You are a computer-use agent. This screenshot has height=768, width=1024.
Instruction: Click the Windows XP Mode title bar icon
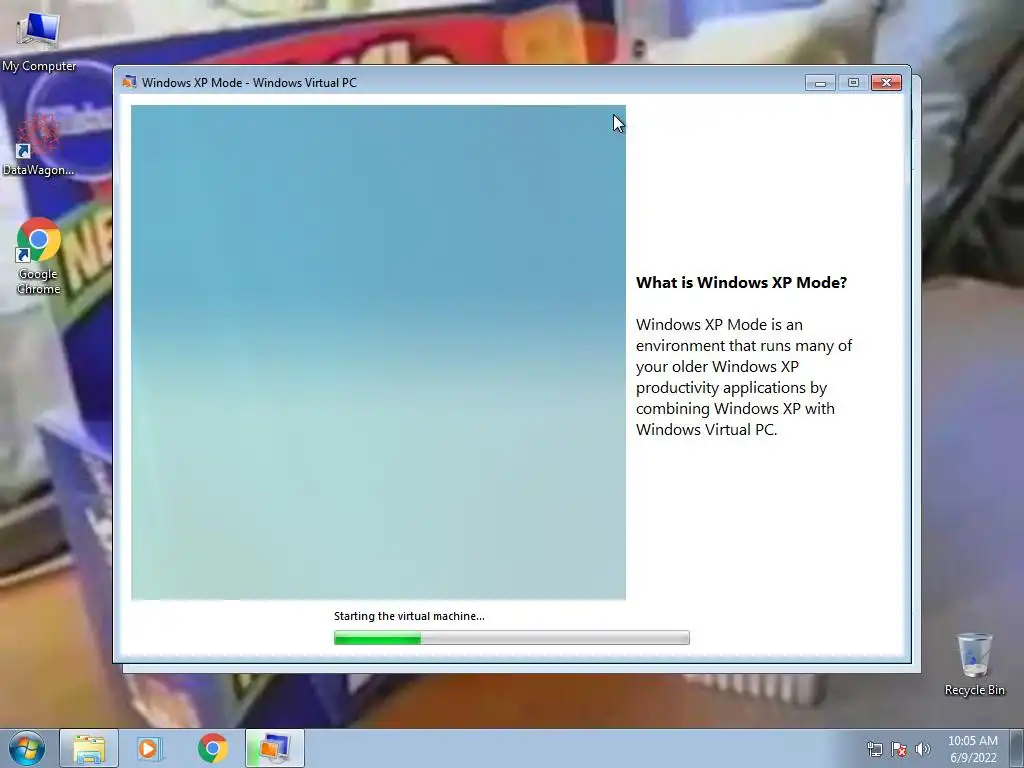tap(129, 82)
